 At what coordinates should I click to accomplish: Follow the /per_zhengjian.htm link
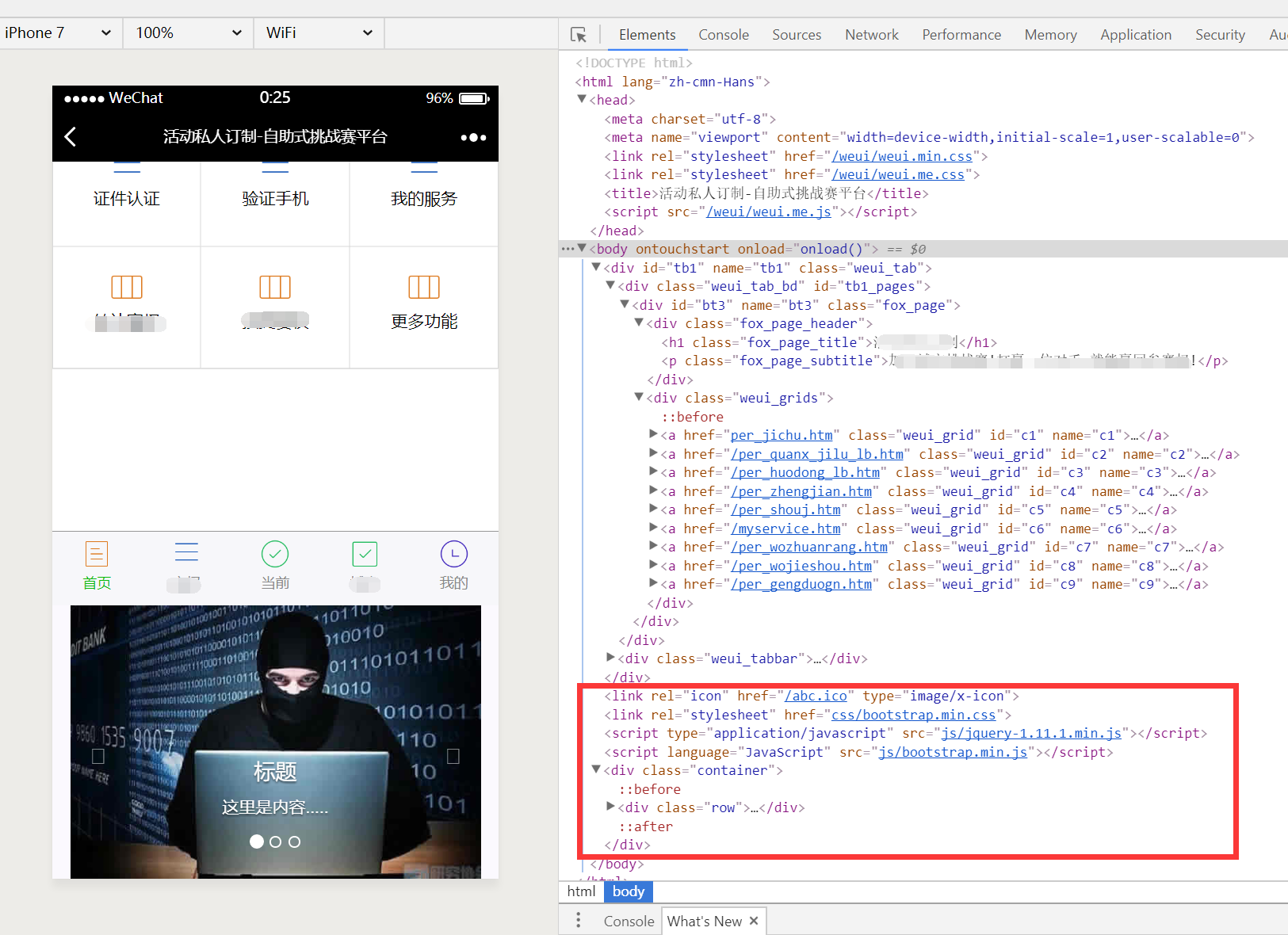801,491
